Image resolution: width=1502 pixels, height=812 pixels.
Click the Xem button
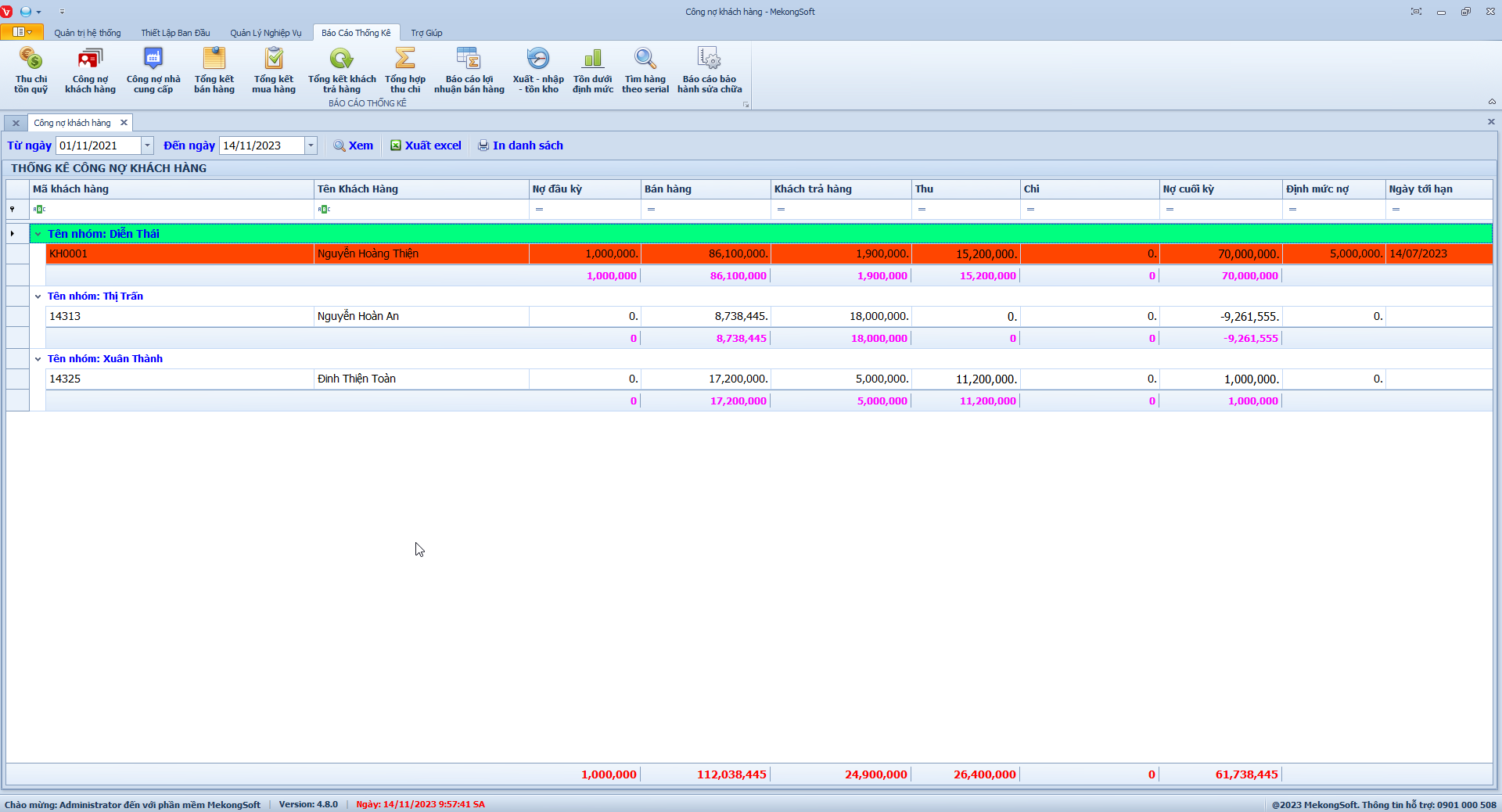pyautogui.click(x=354, y=146)
